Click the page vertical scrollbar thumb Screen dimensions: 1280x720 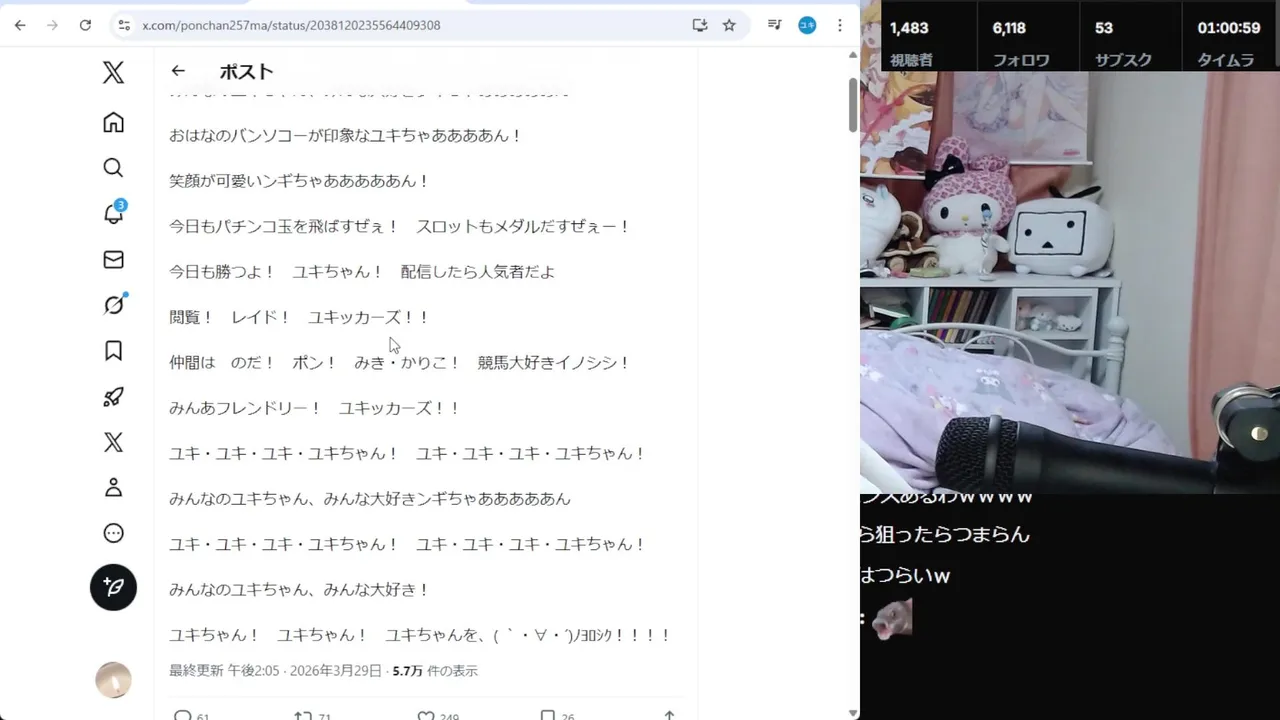(x=853, y=104)
